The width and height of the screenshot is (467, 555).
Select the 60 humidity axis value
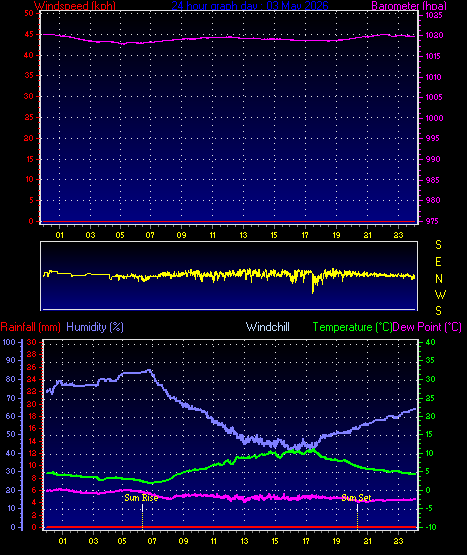11,416
